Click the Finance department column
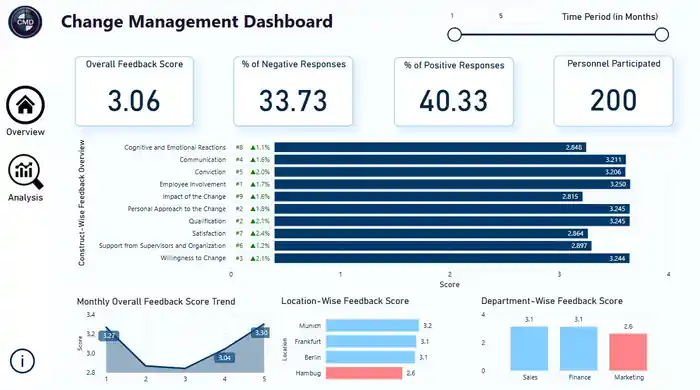 (x=579, y=349)
